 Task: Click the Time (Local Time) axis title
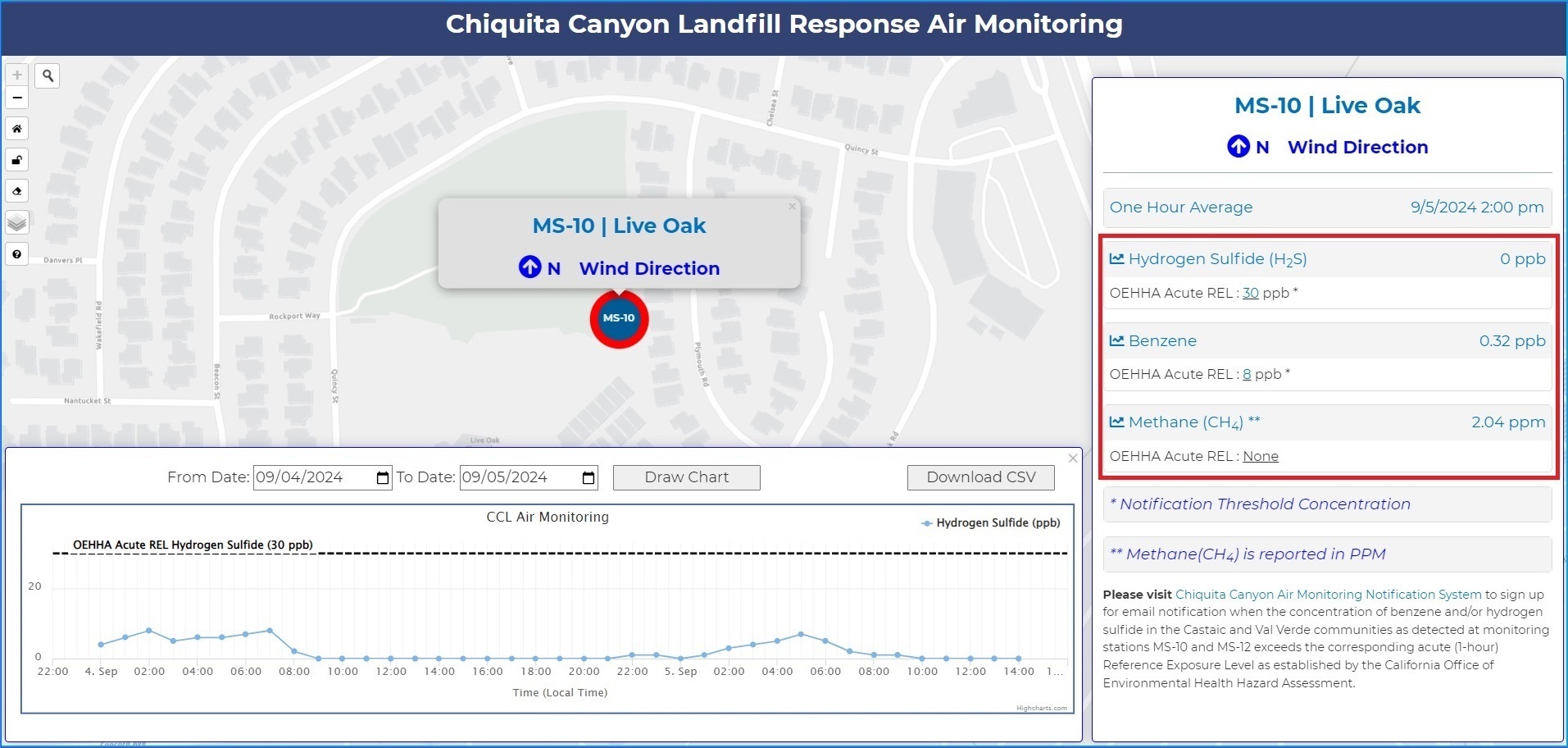[x=560, y=692]
